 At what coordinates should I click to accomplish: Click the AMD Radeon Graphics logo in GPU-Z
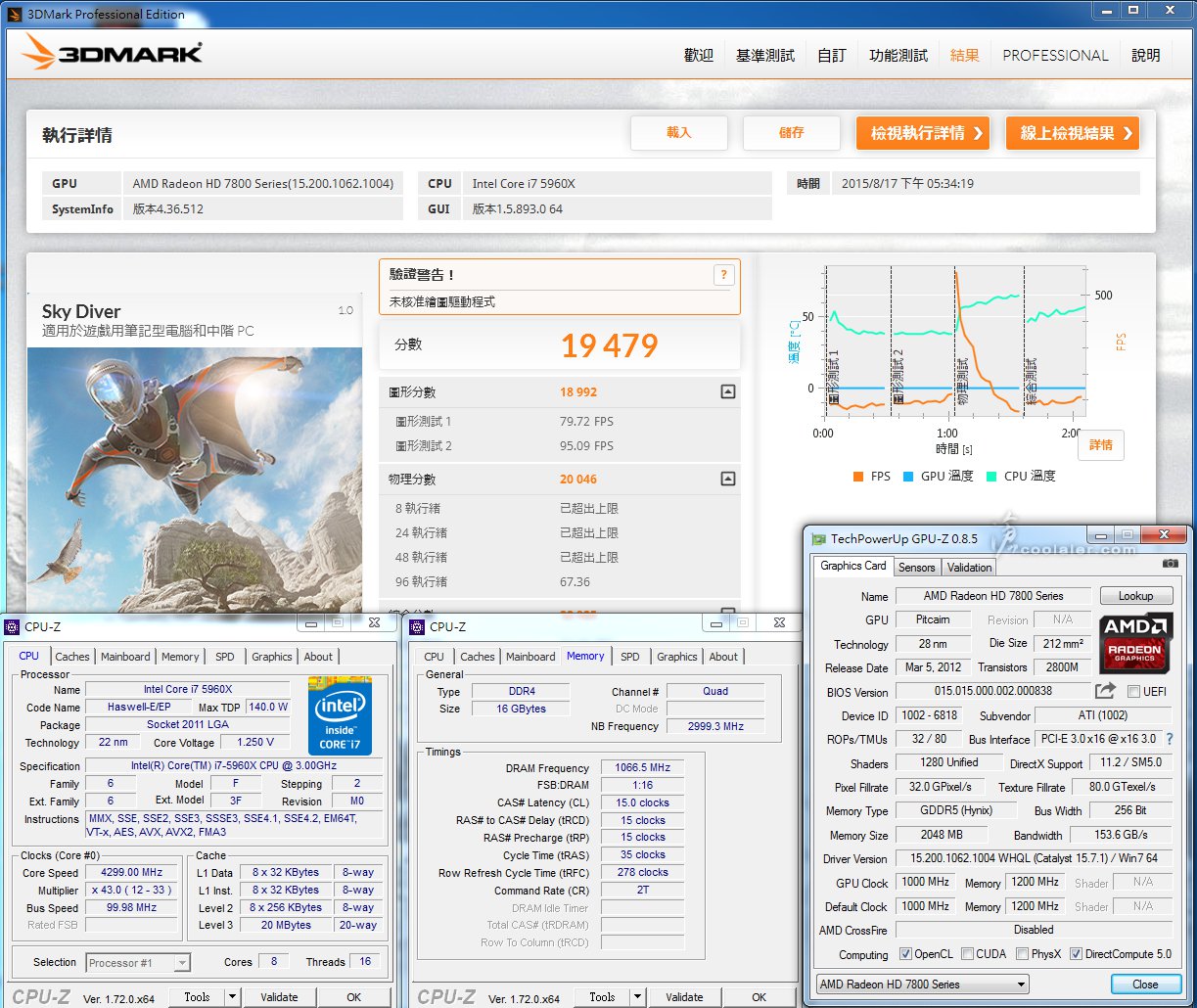pos(1135,644)
